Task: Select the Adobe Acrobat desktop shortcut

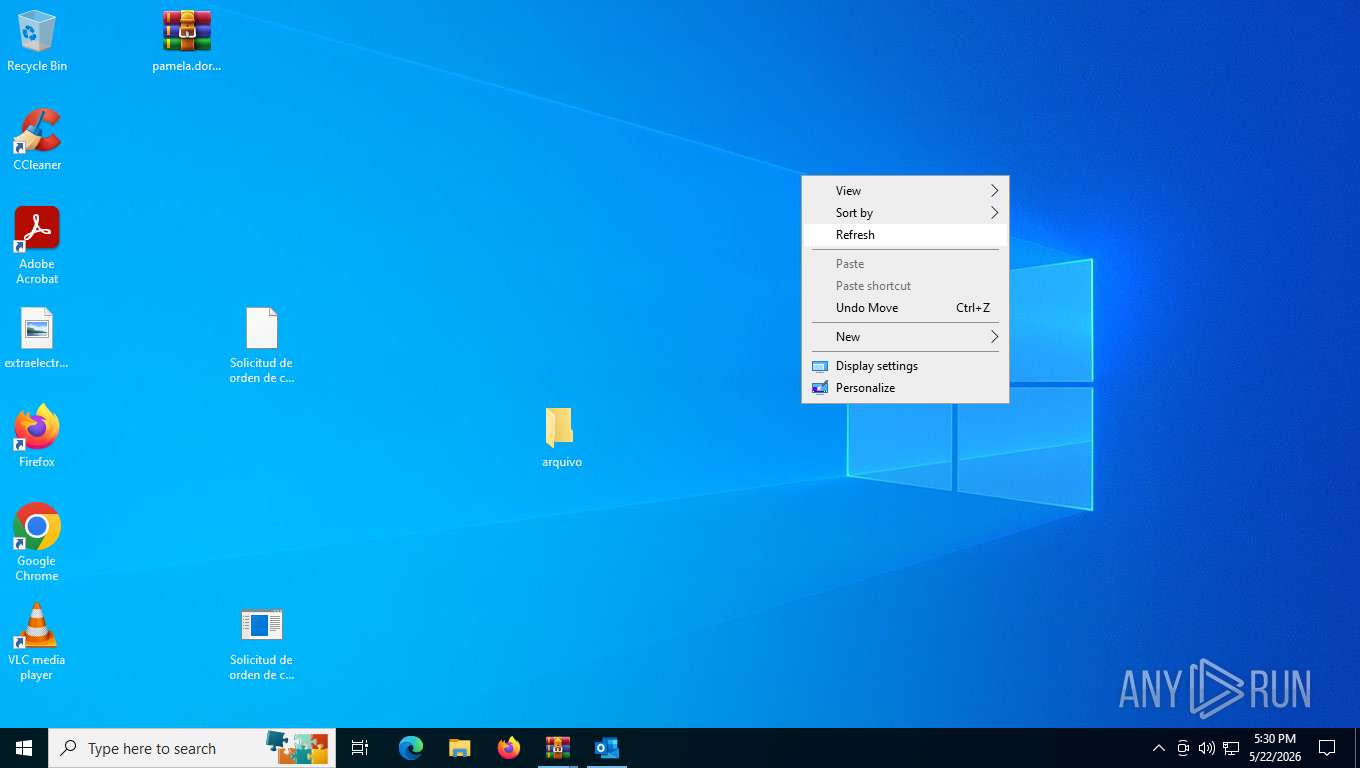Action: point(37,246)
